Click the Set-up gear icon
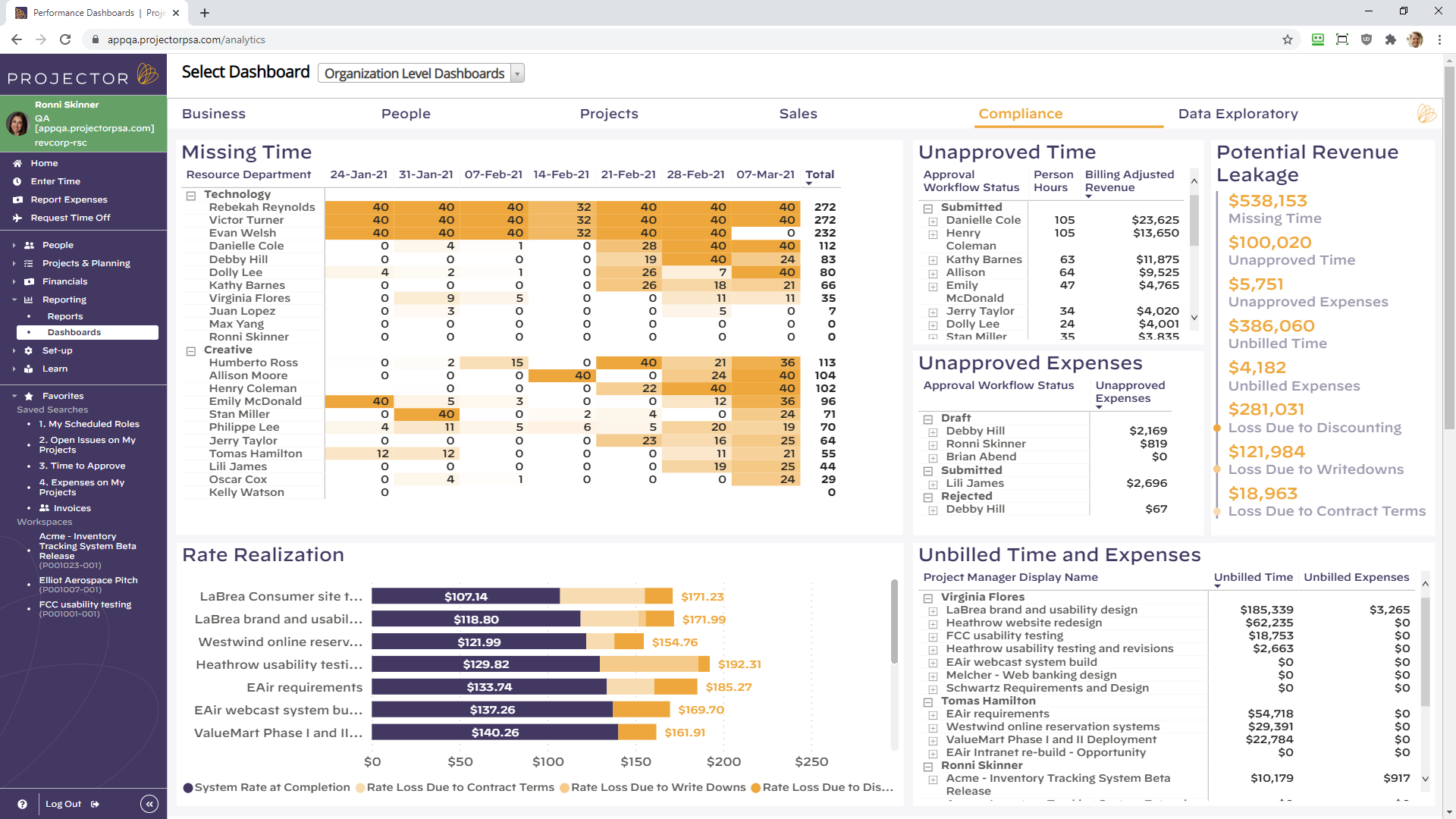The width and height of the screenshot is (1456, 819). (x=30, y=350)
